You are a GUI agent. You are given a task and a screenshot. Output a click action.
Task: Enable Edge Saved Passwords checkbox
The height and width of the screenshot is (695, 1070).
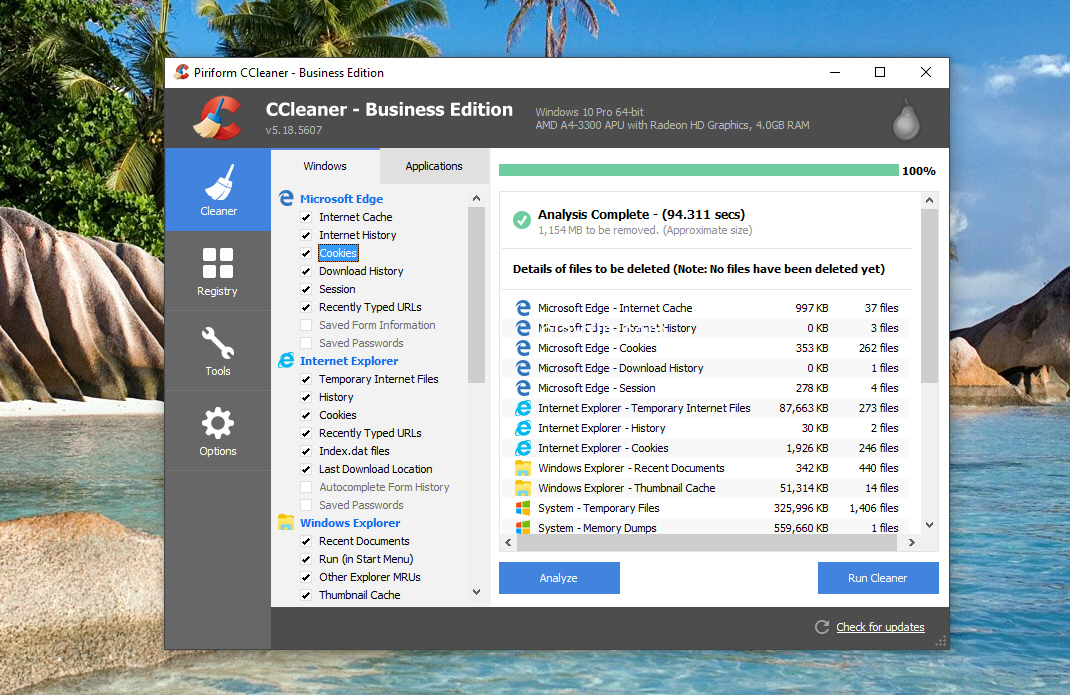306,343
